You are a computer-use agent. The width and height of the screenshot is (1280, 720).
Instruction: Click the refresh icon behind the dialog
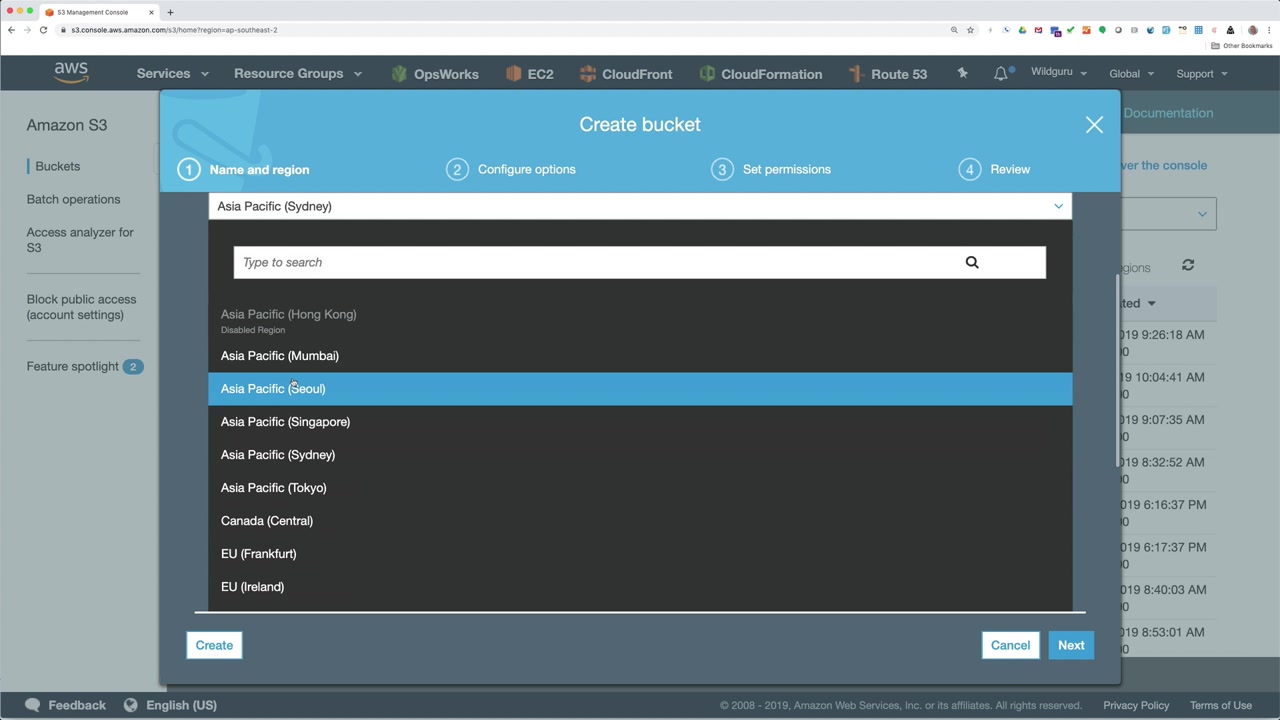(x=1188, y=265)
